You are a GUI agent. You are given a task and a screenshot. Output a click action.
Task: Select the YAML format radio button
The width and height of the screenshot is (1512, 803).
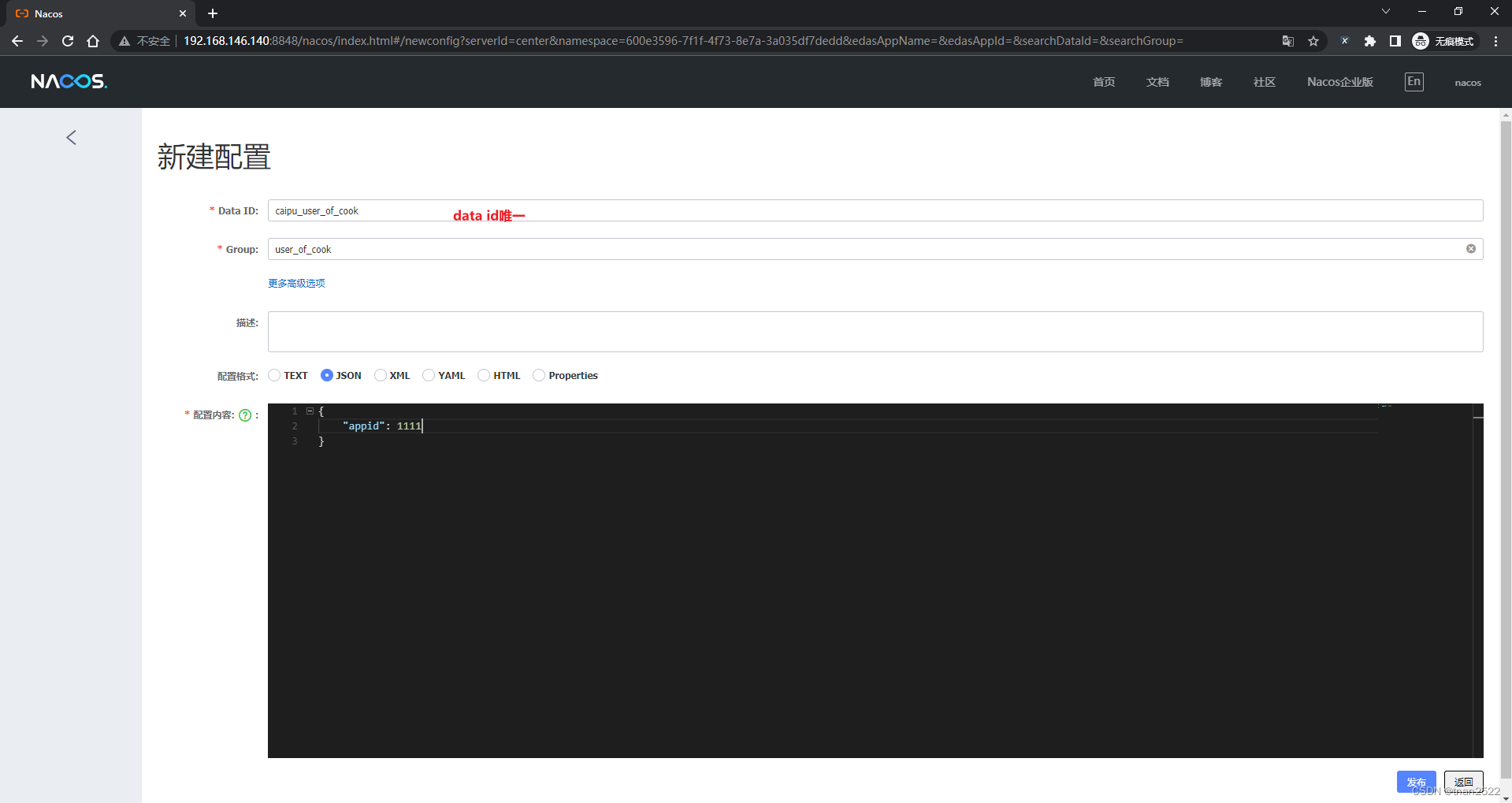tap(429, 375)
